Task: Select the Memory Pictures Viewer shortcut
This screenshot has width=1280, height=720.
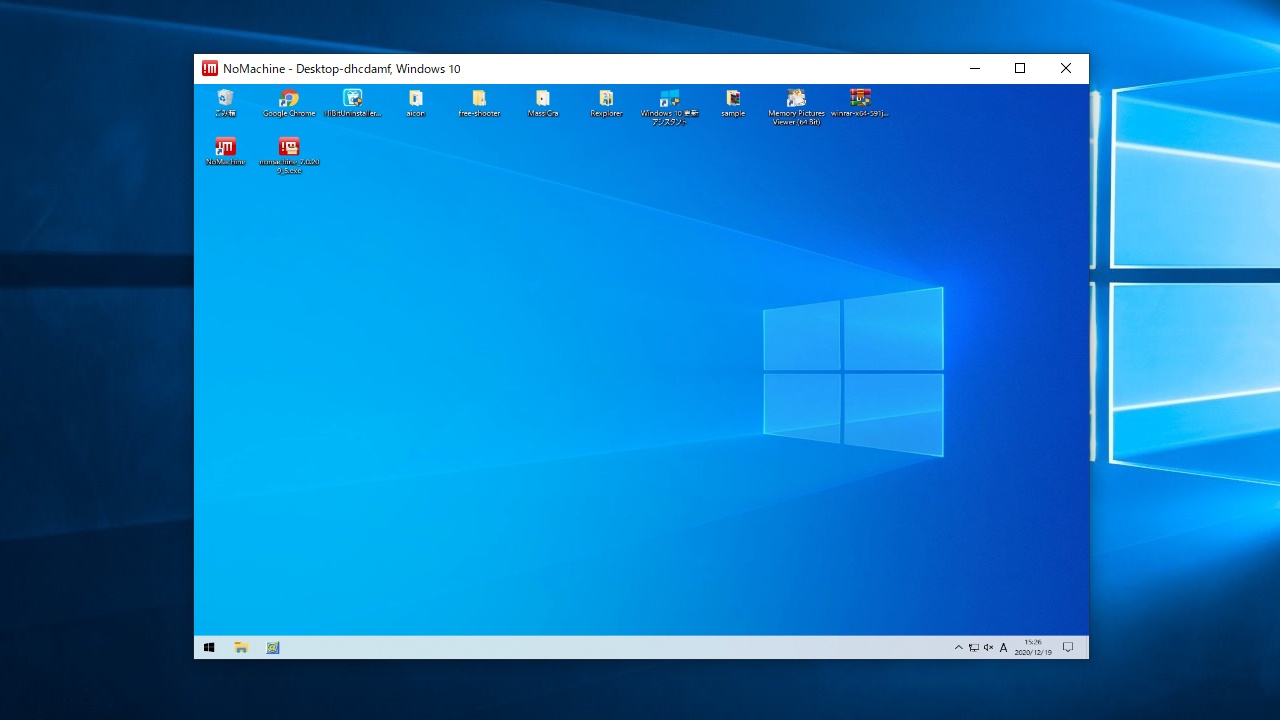Action: 797,107
